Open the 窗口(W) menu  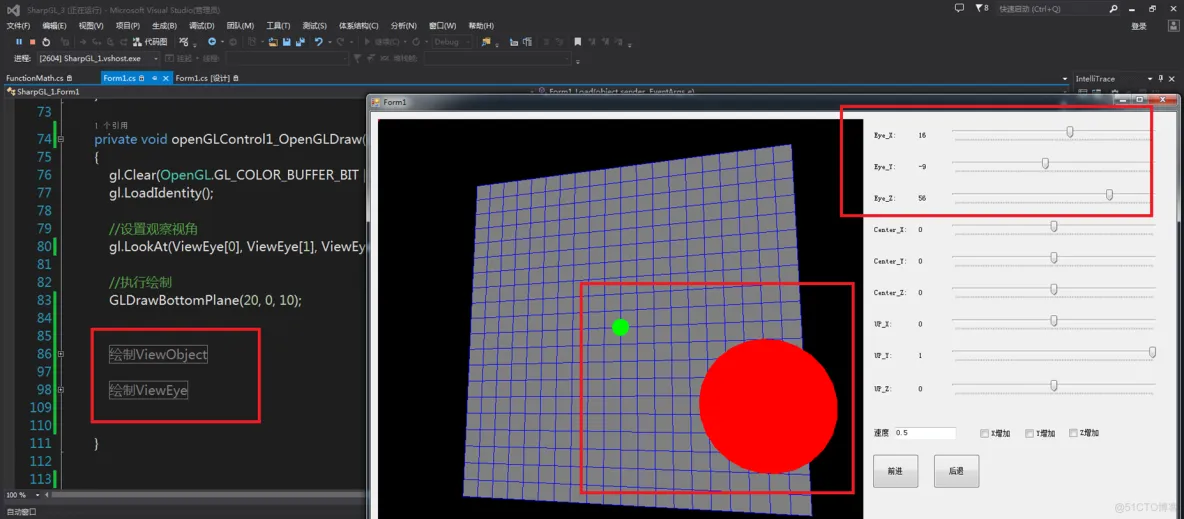[442, 26]
